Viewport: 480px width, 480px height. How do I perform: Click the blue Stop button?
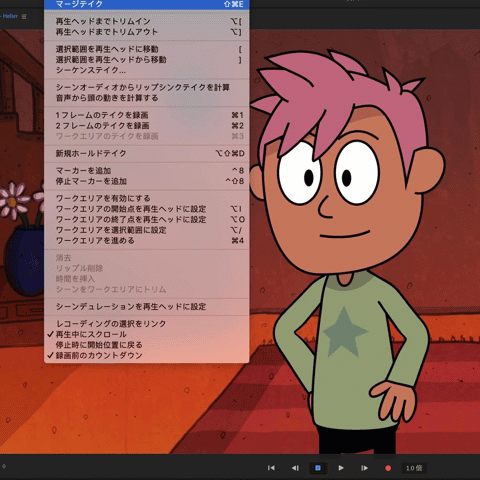pos(318,468)
